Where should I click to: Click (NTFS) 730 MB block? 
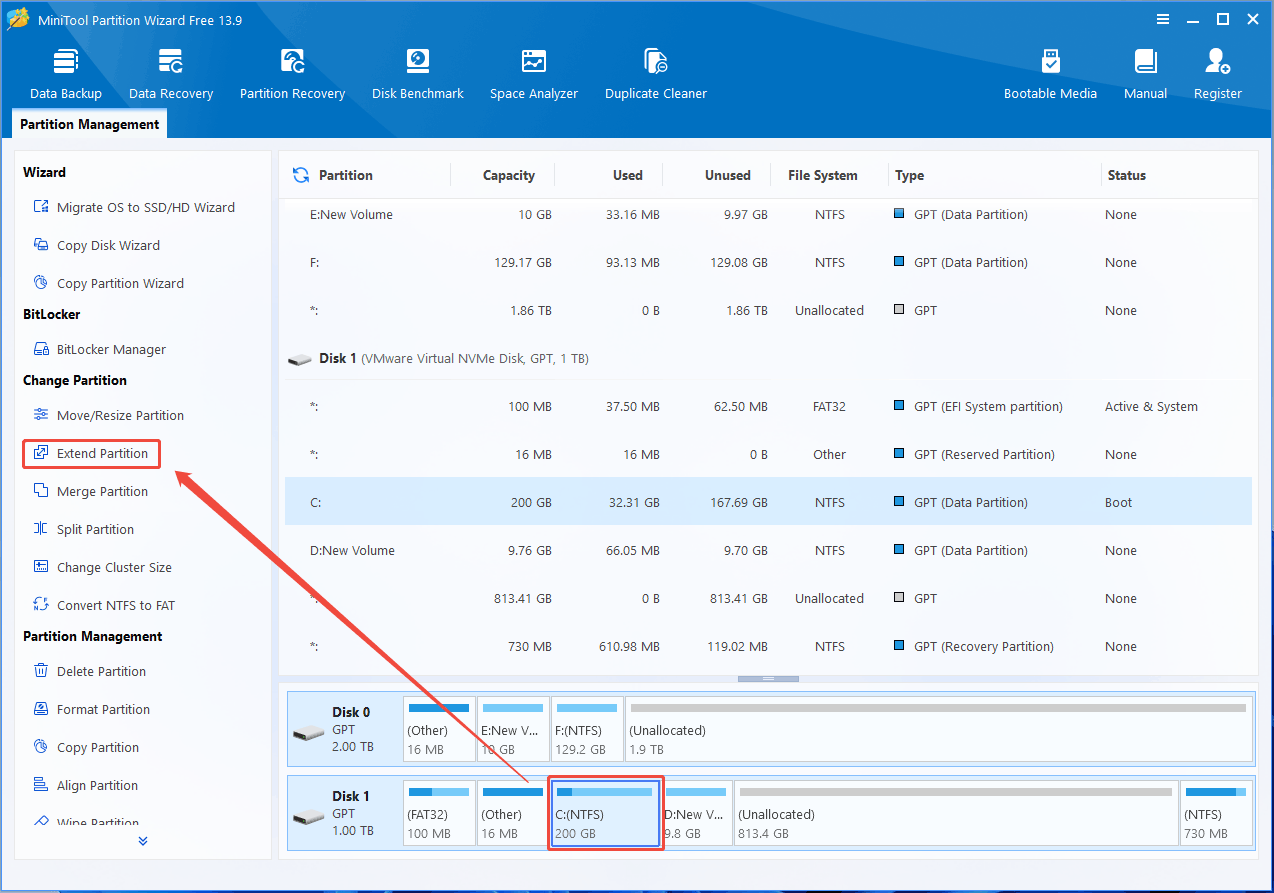pos(1216,813)
